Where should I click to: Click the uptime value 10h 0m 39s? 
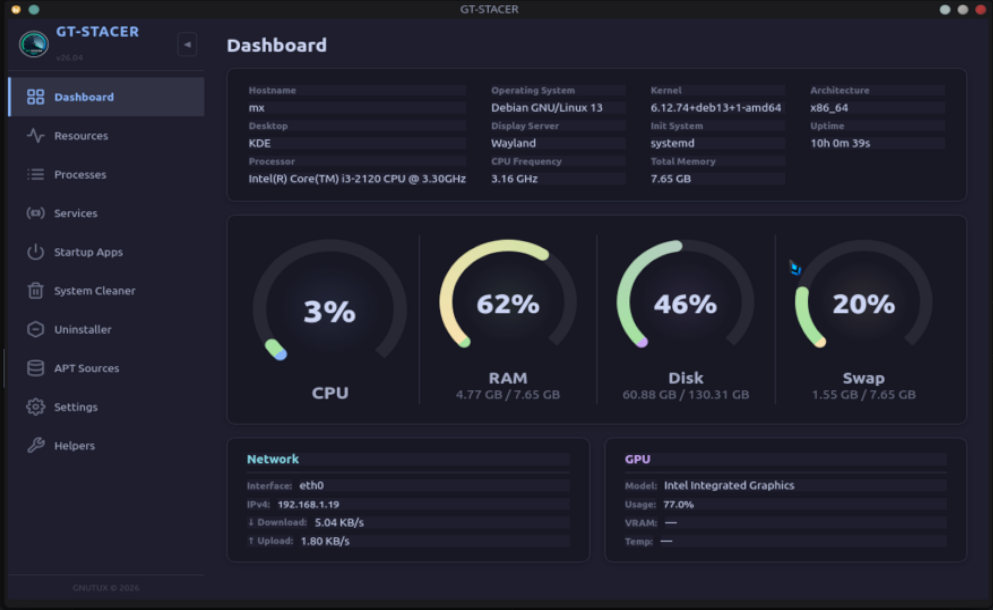point(840,143)
